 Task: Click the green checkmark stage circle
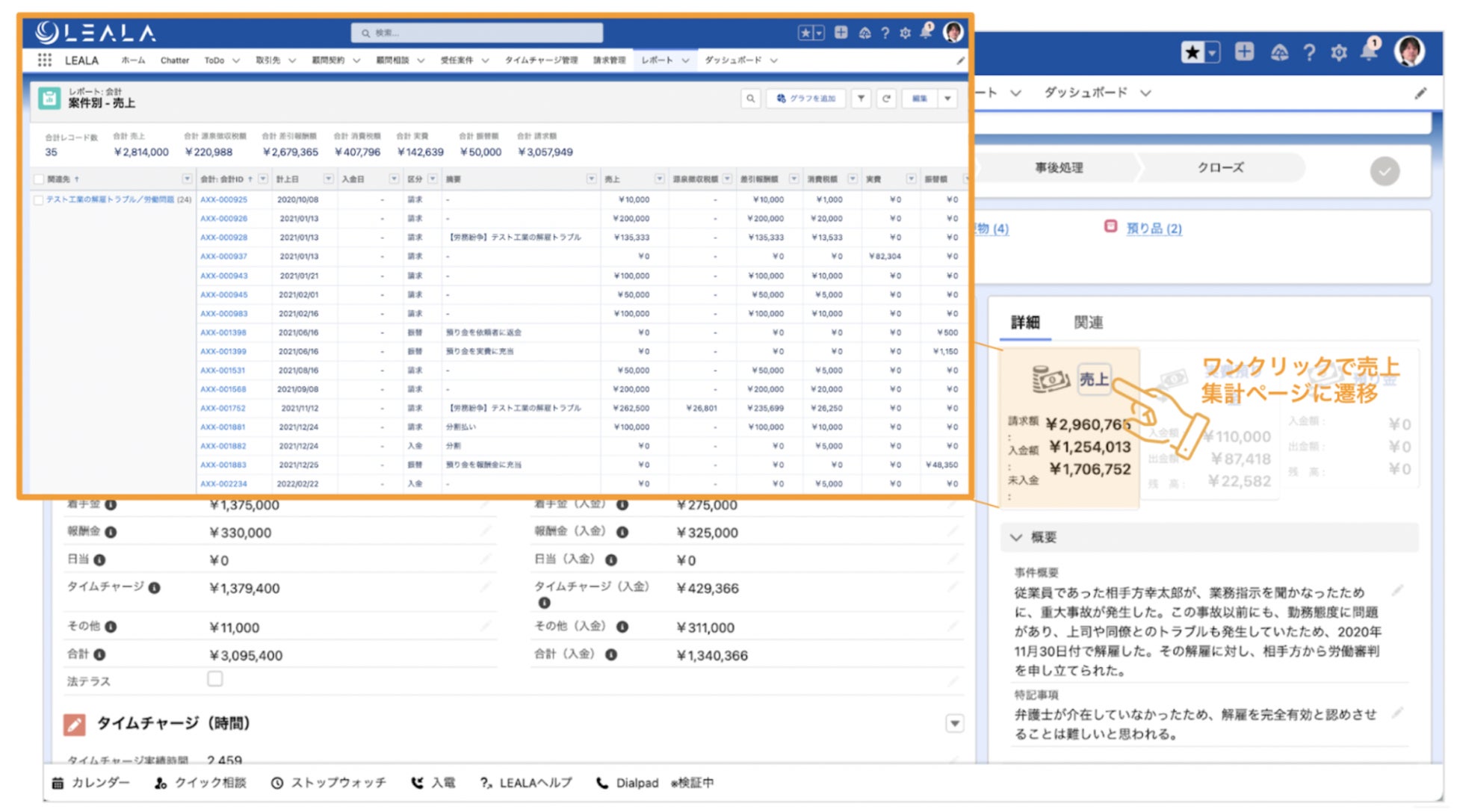point(1384,171)
